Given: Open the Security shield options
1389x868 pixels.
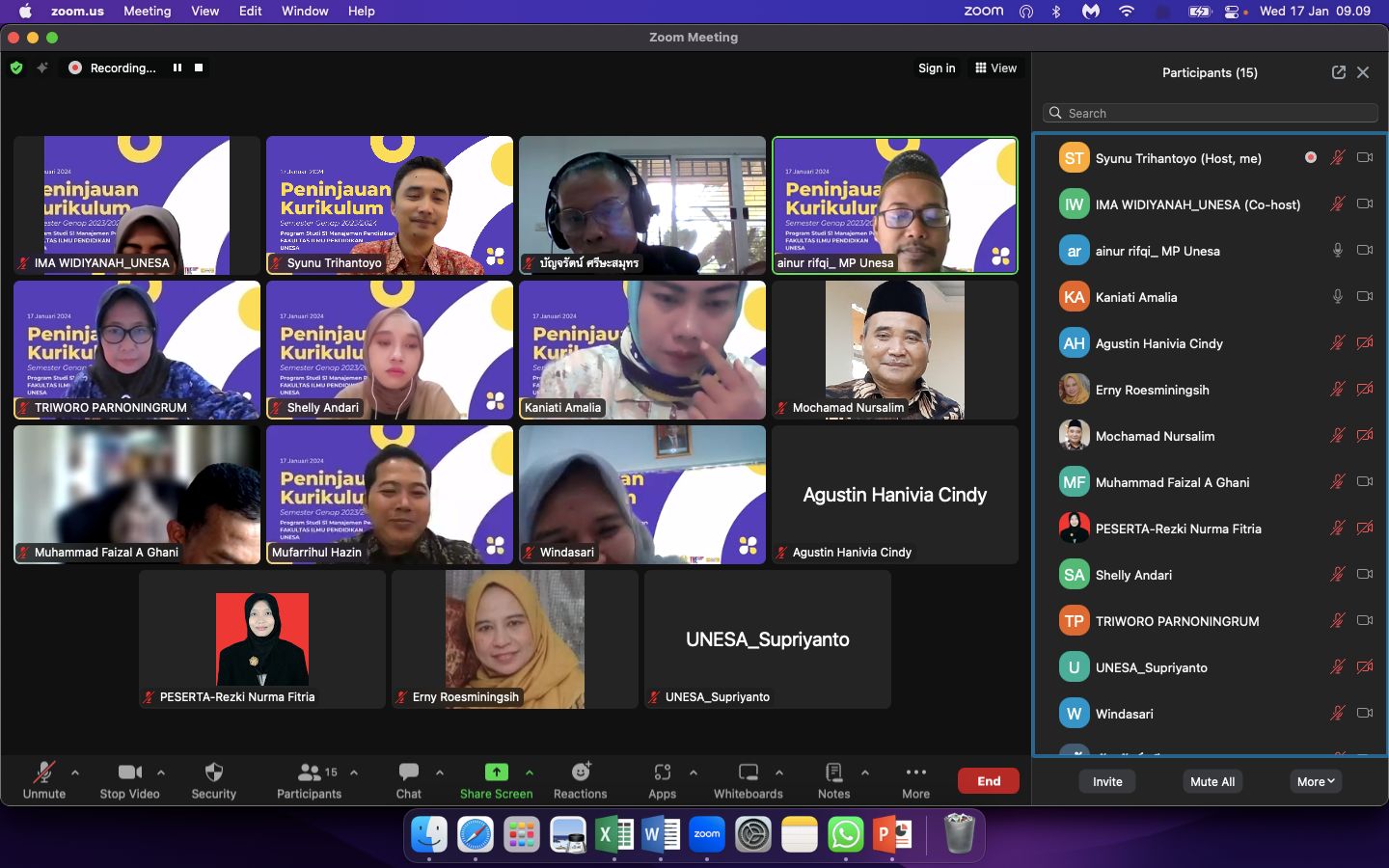Looking at the screenshot, I should click(213, 780).
